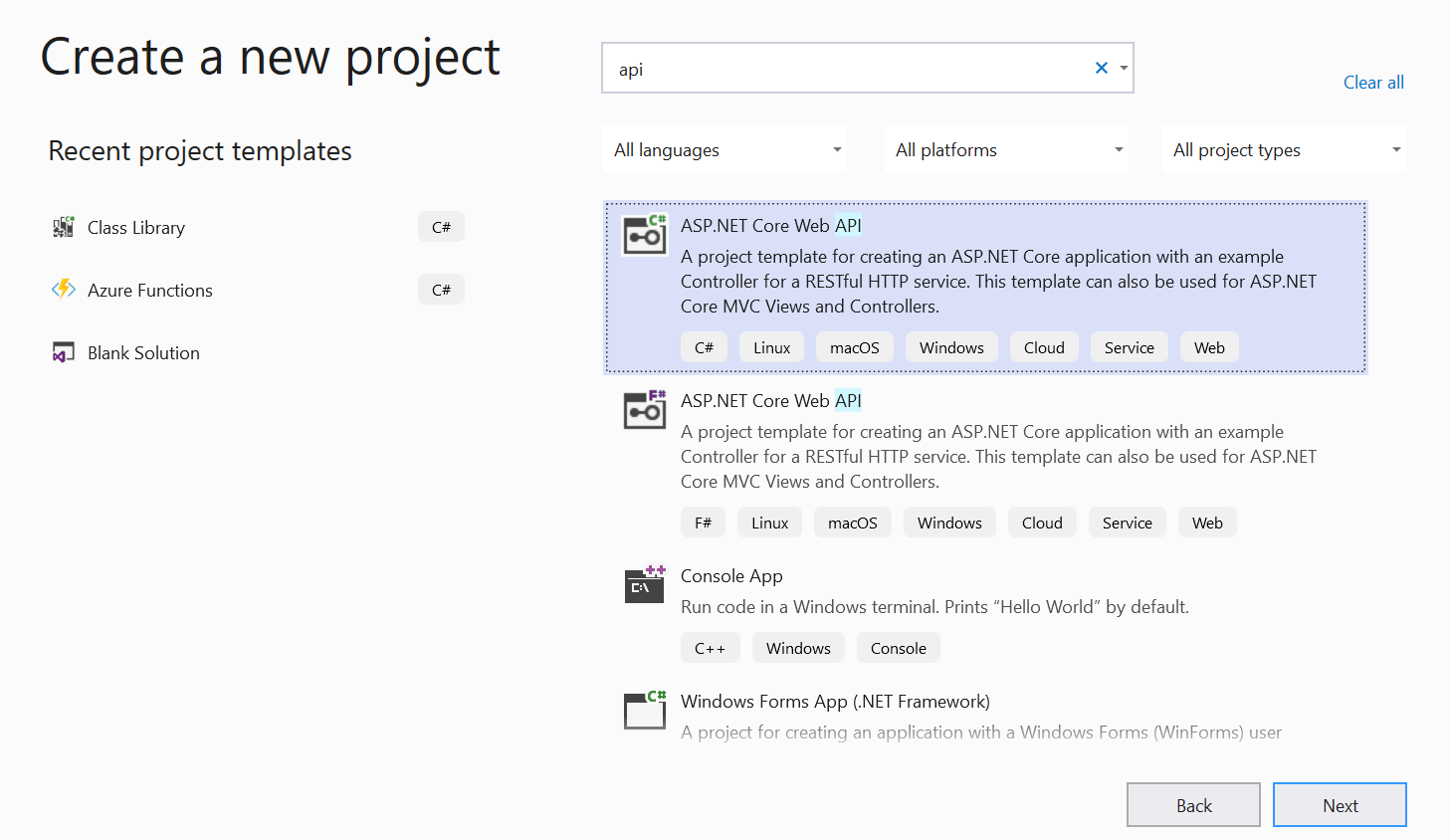Screen dimensions: 1449x840
Task: Click the F# ASP.NET Core Web API icon
Action: [x=645, y=410]
